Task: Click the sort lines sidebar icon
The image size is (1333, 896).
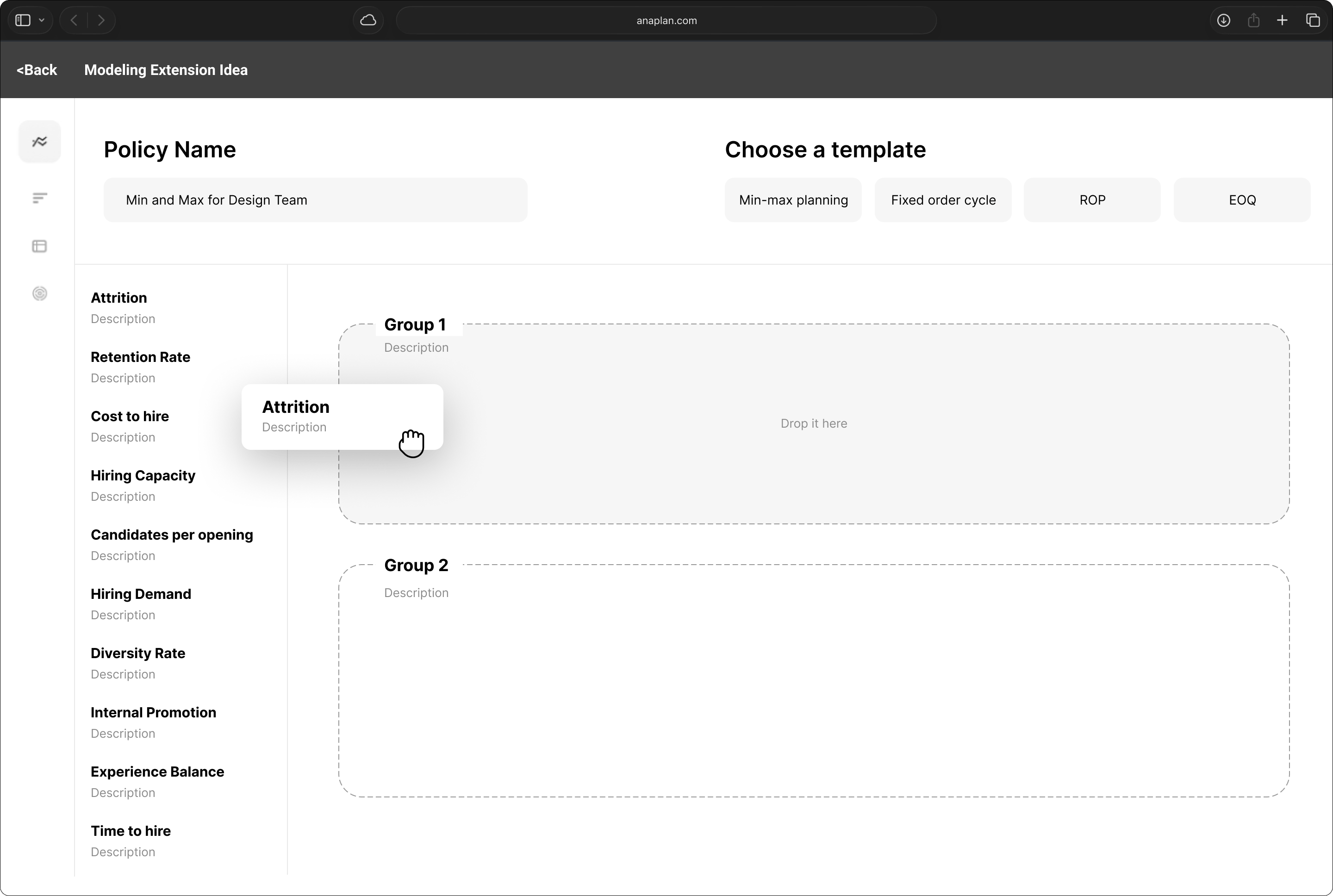Action: (39, 198)
